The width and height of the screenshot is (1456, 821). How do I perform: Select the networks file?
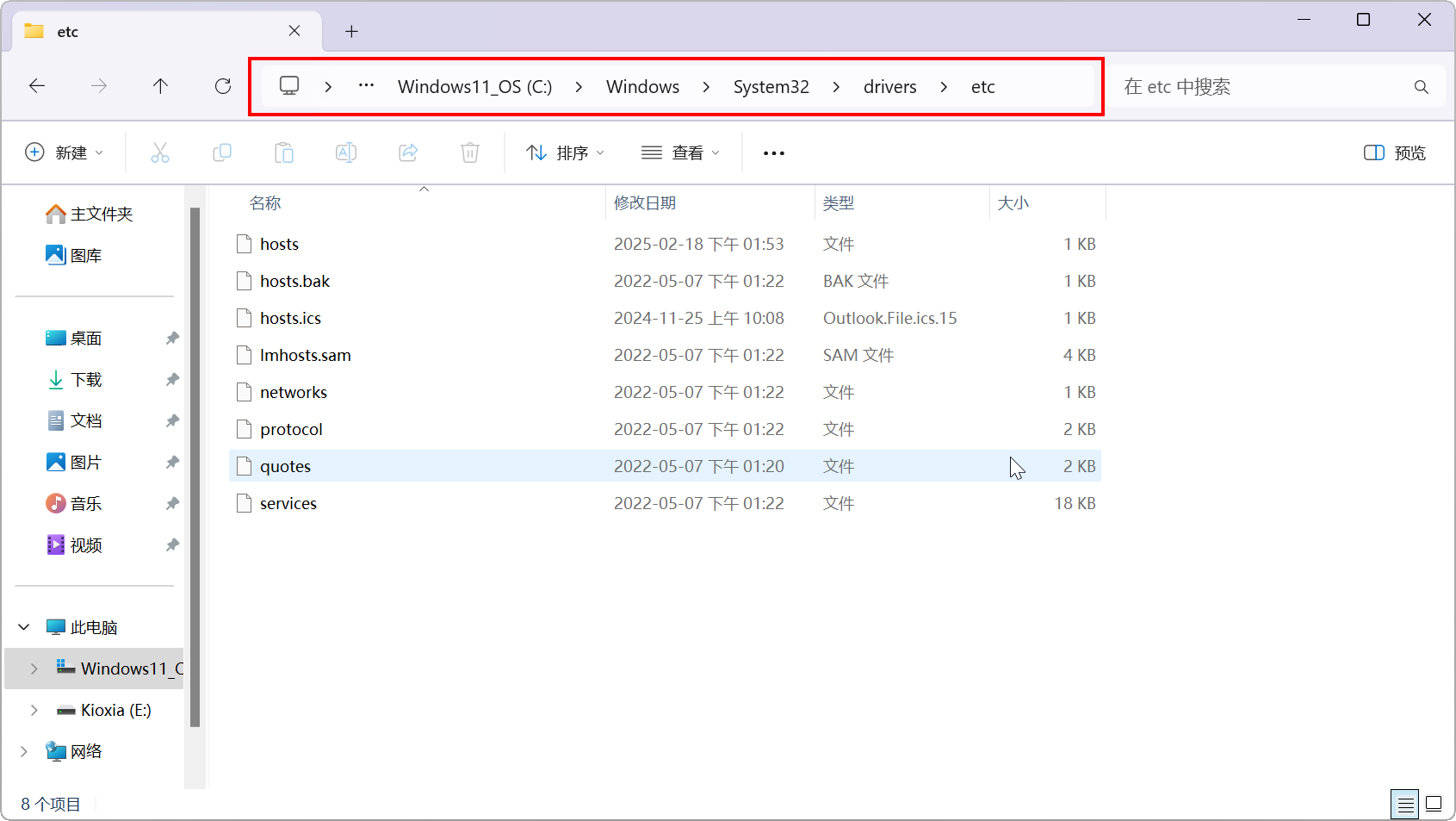point(665,392)
